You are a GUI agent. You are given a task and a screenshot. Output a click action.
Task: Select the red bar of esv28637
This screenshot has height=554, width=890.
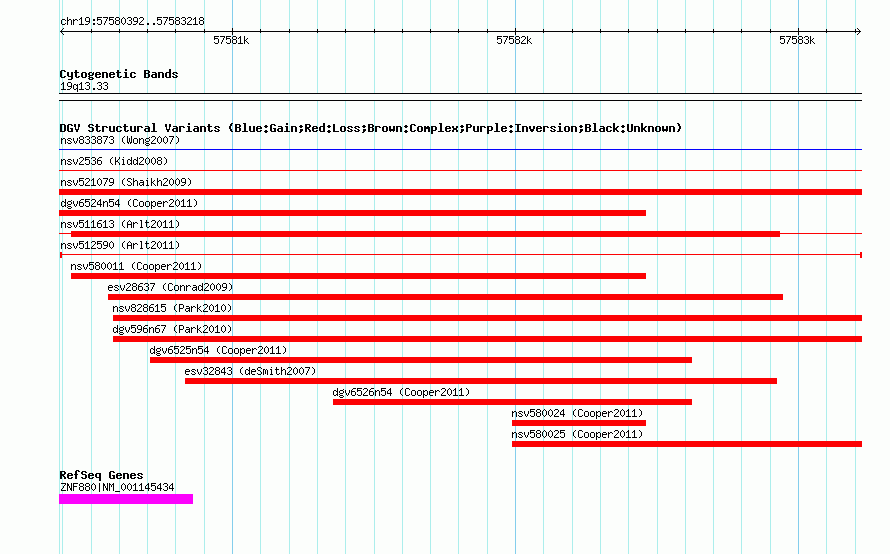[446, 297]
